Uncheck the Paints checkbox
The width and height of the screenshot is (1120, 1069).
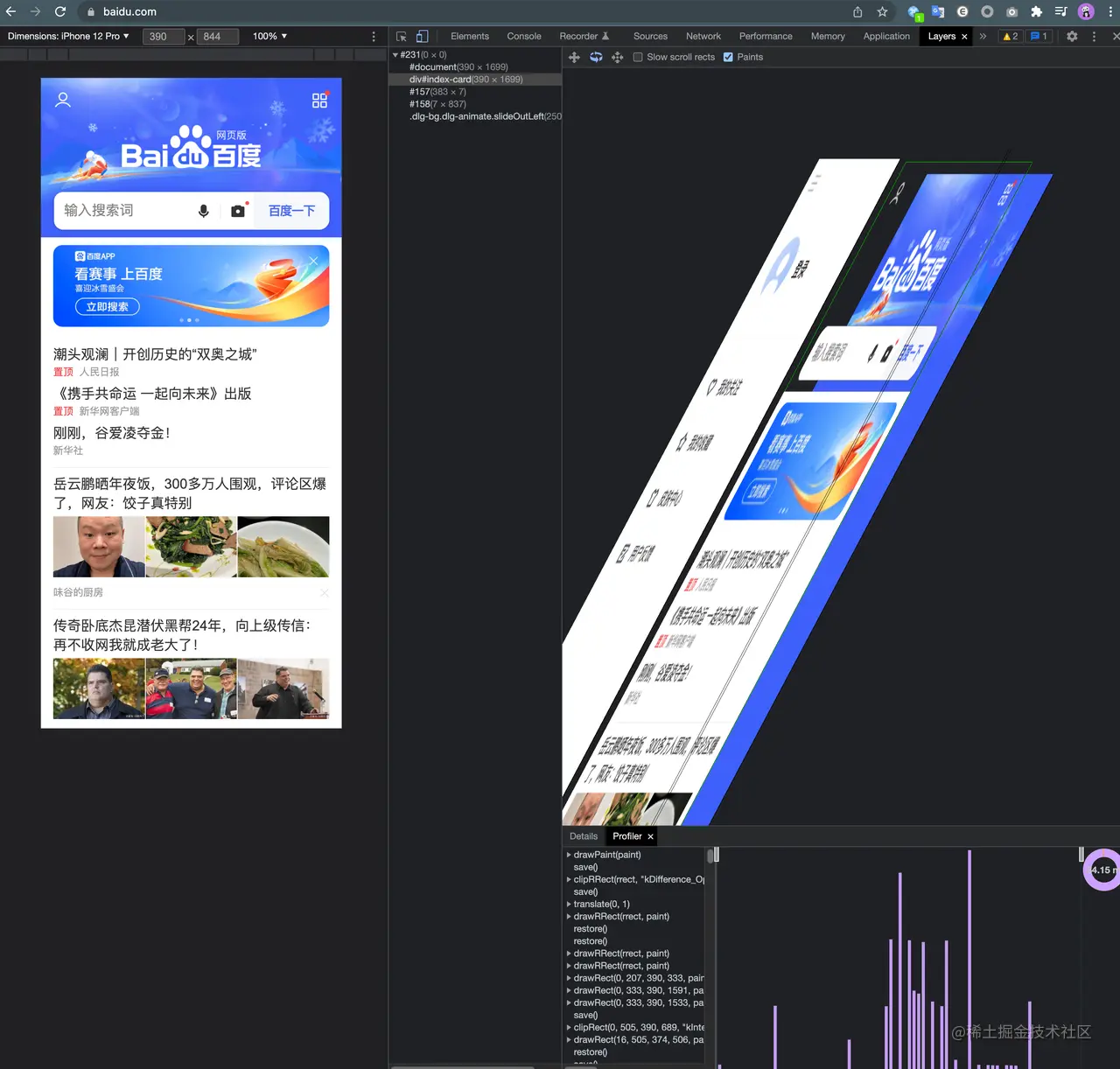coord(728,57)
